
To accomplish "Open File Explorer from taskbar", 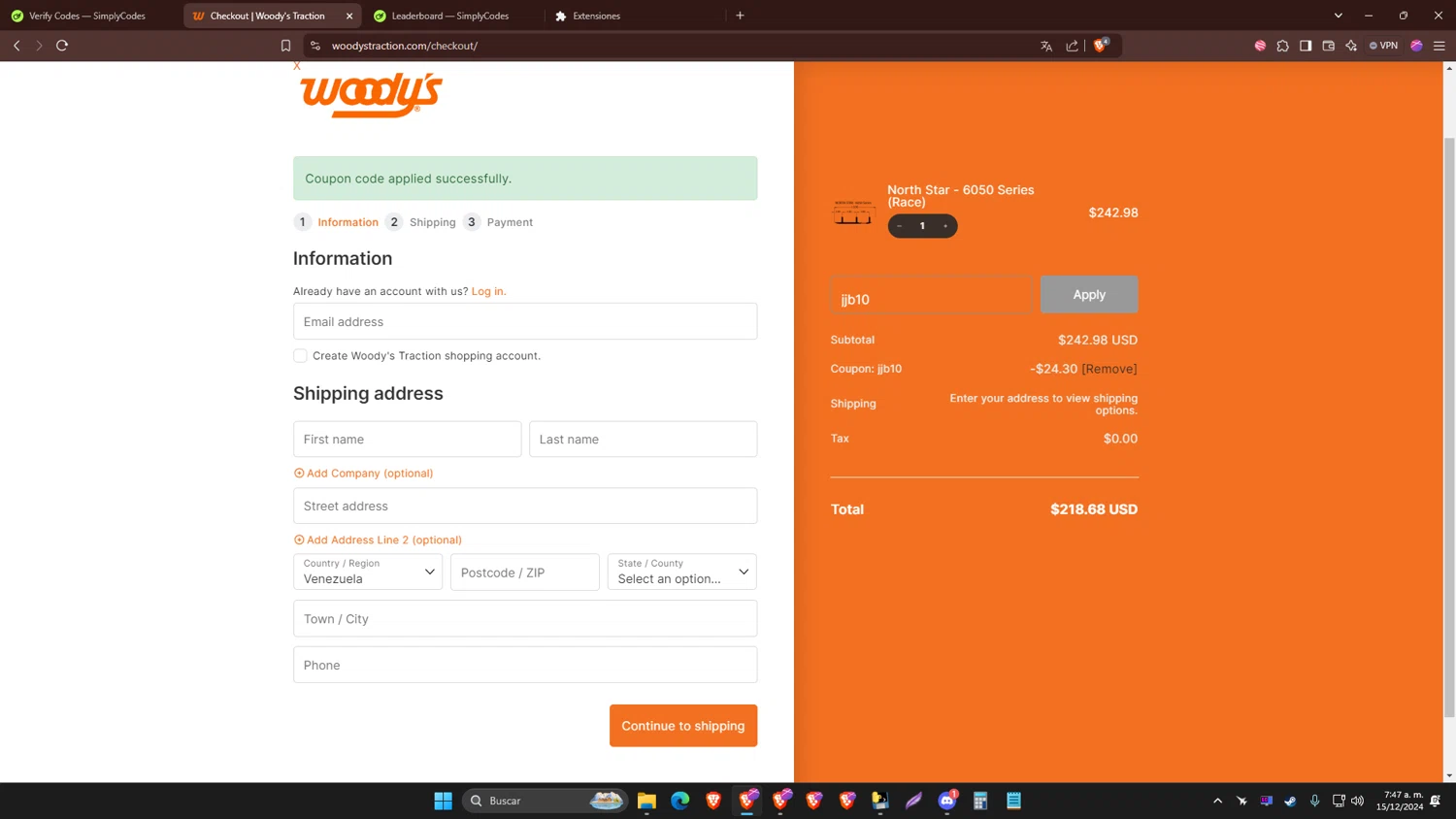I will [646, 801].
